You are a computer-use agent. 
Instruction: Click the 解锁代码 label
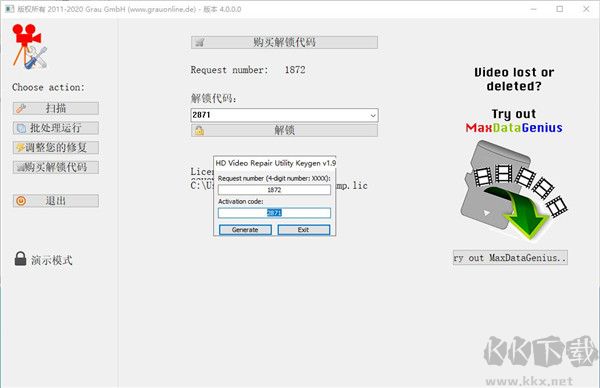click(214, 99)
